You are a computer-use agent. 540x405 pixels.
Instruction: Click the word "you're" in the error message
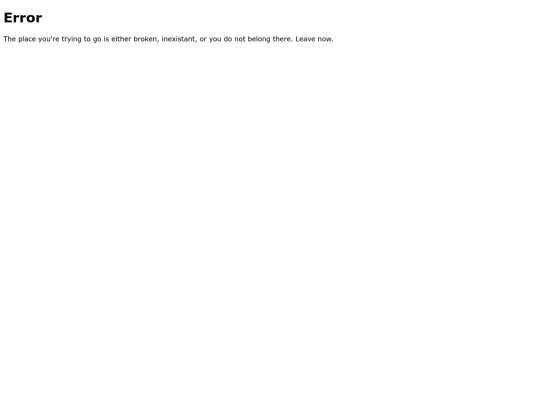[x=49, y=39]
